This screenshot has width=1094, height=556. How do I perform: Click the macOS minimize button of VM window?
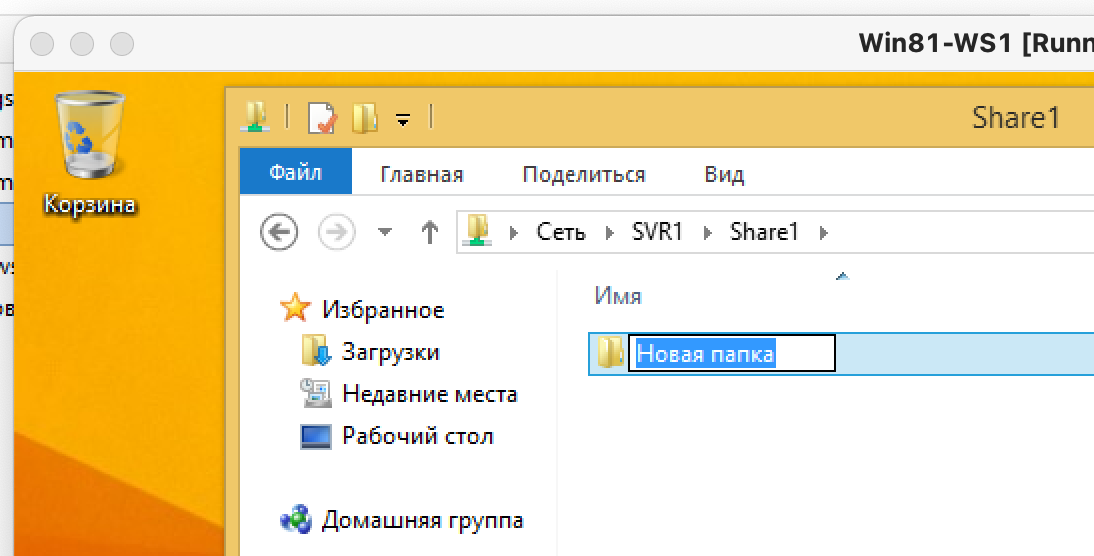pos(82,44)
